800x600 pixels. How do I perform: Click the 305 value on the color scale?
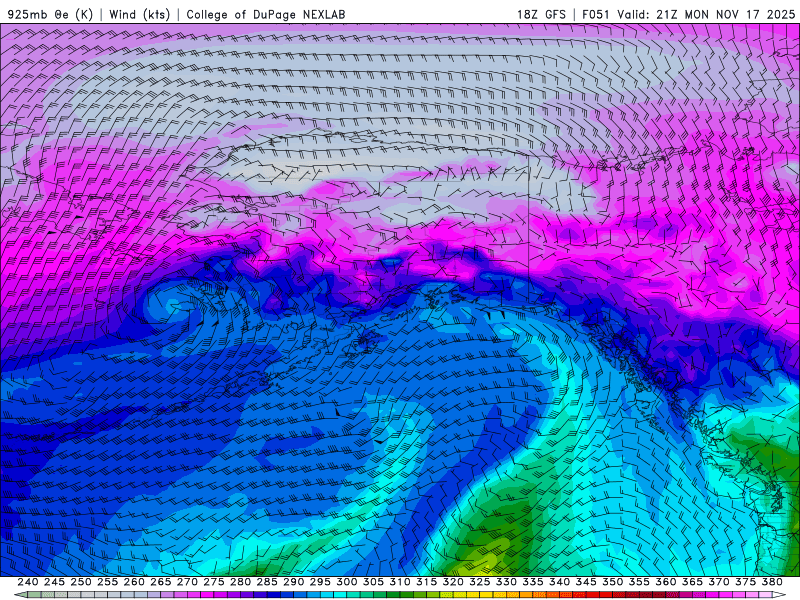(x=373, y=582)
